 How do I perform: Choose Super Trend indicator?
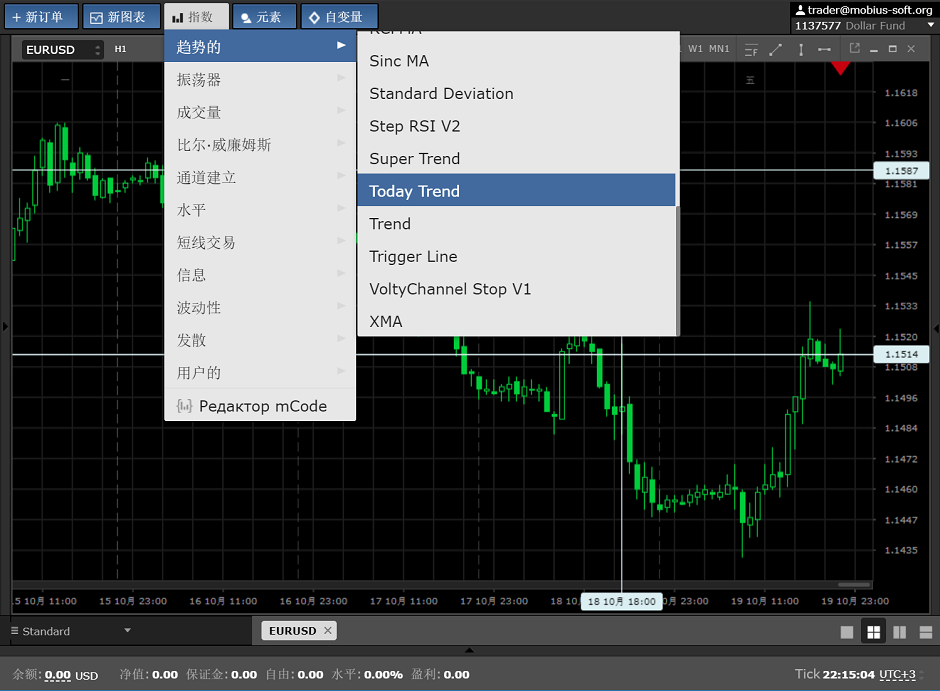click(x=516, y=158)
